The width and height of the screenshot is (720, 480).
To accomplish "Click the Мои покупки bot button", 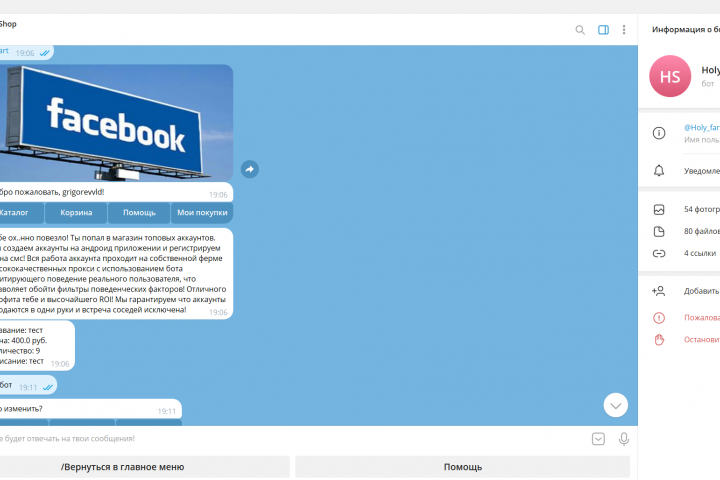I will click(x=202, y=213).
